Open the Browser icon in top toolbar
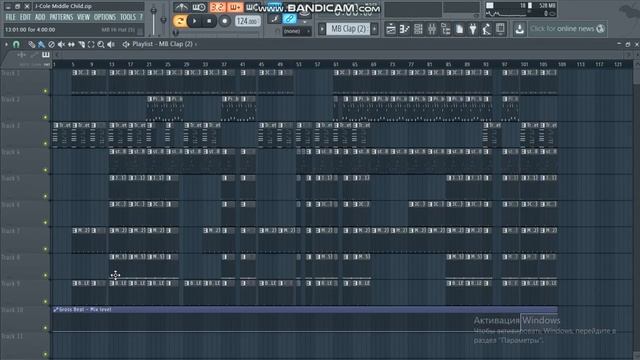Image resolution: width=640 pixels, height=360 pixels. 445,29
